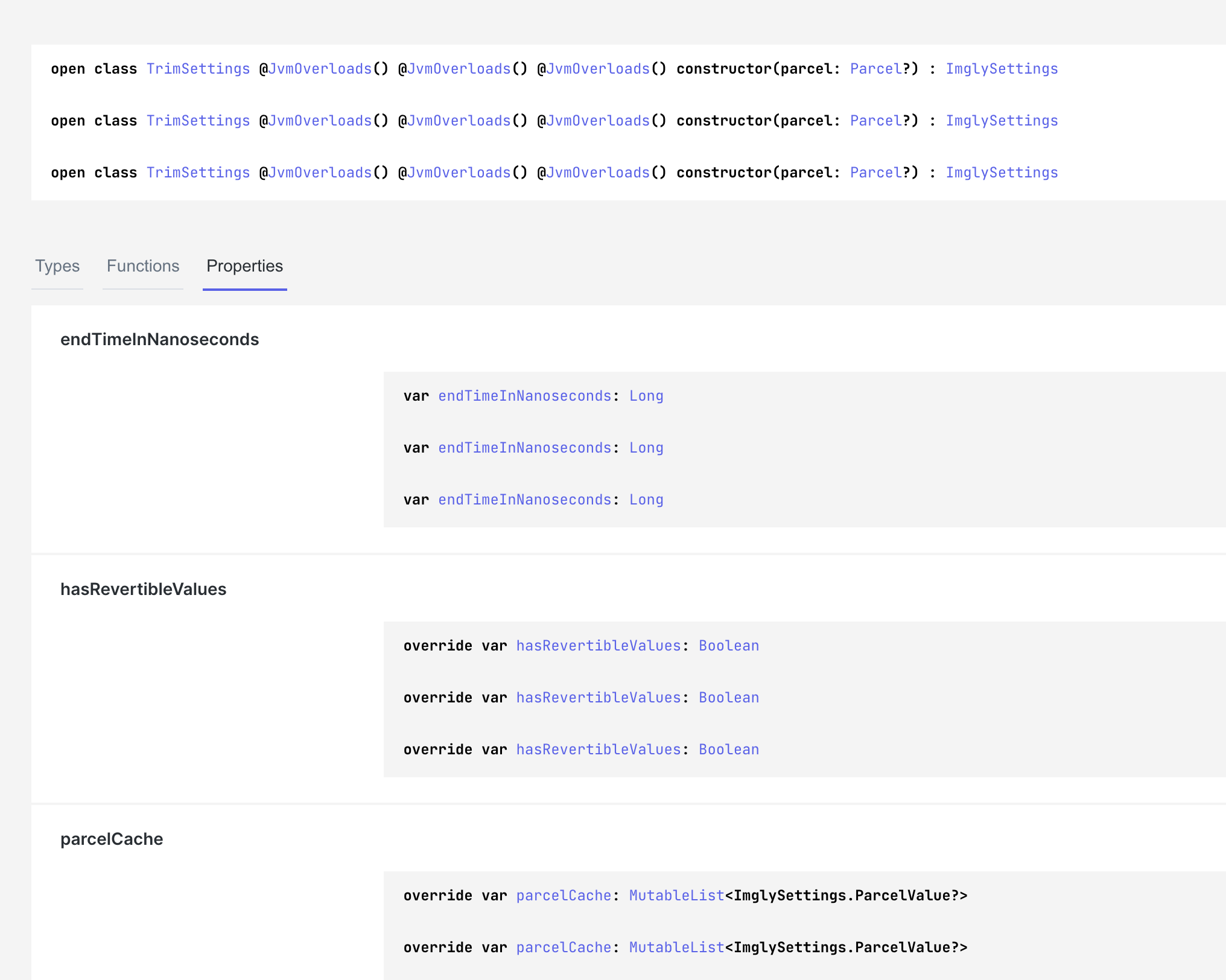Open the parcelCache property link
Viewport: 1226px width, 980px height.
(x=563, y=896)
